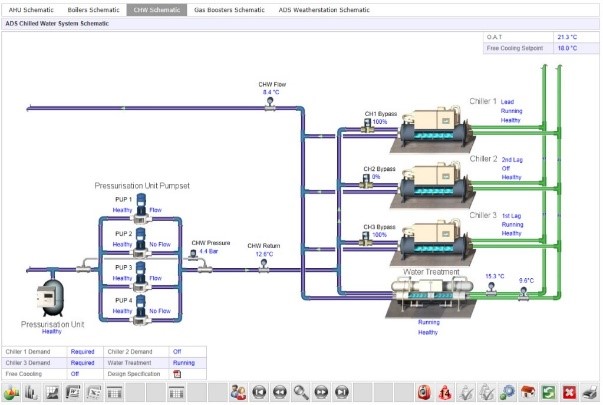Open the Design Specification PDF icon
The image size is (603, 405).
[x=177, y=374]
